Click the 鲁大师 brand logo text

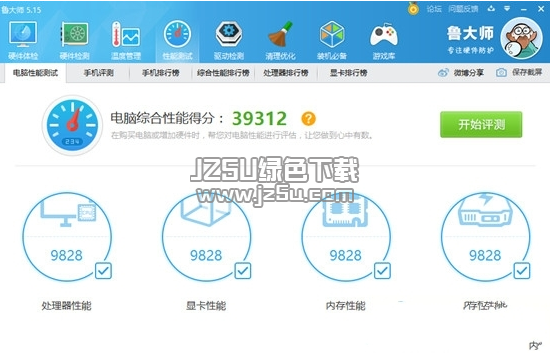tap(470, 33)
